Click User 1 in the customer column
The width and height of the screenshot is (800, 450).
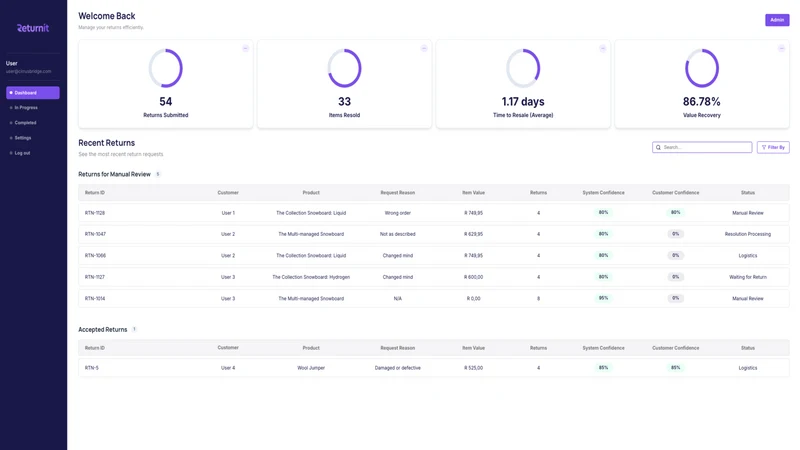pyautogui.click(x=228, y=213)
